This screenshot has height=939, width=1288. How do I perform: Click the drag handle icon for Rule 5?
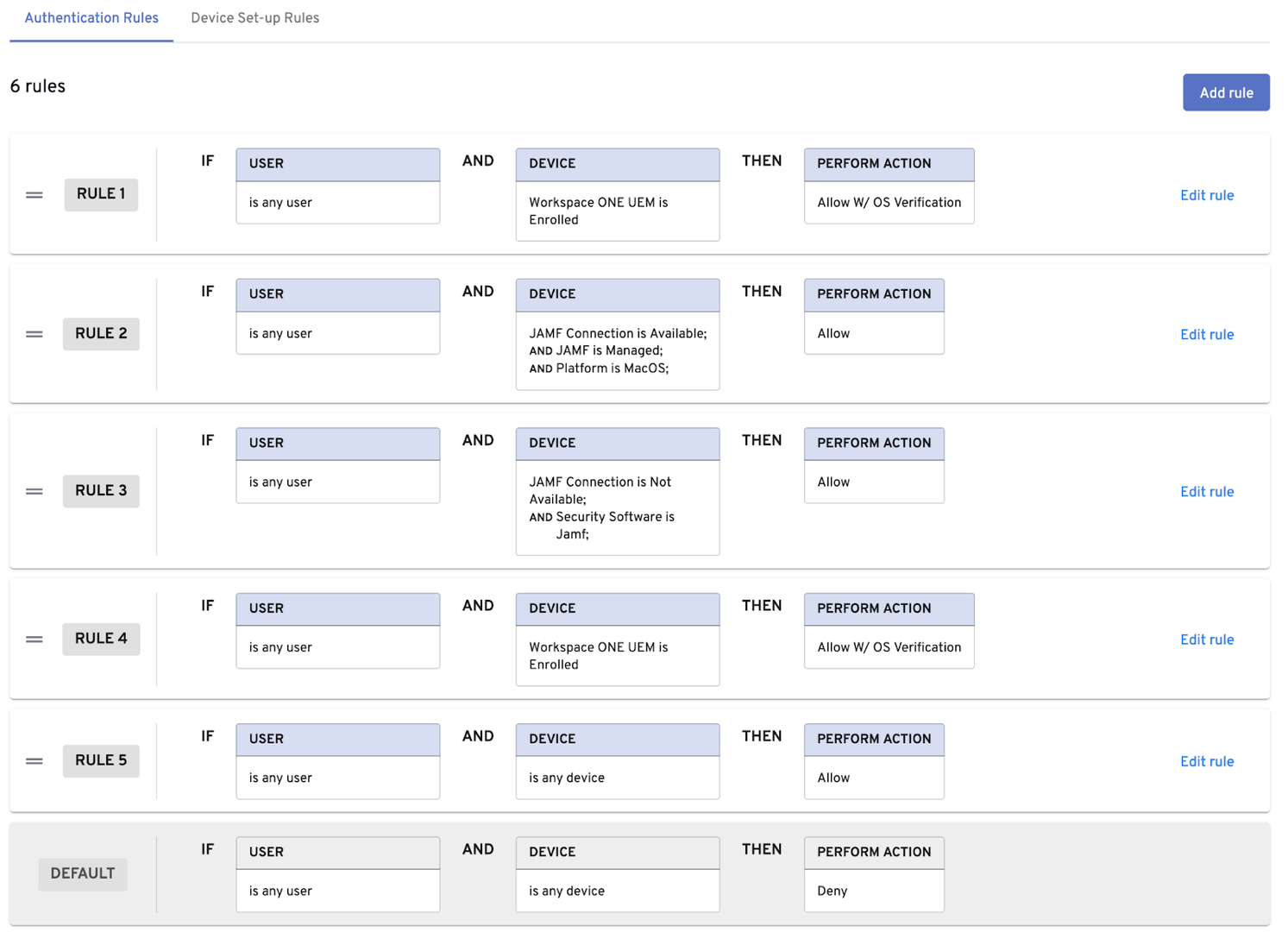pyautogui.click(x=35, y=761)
